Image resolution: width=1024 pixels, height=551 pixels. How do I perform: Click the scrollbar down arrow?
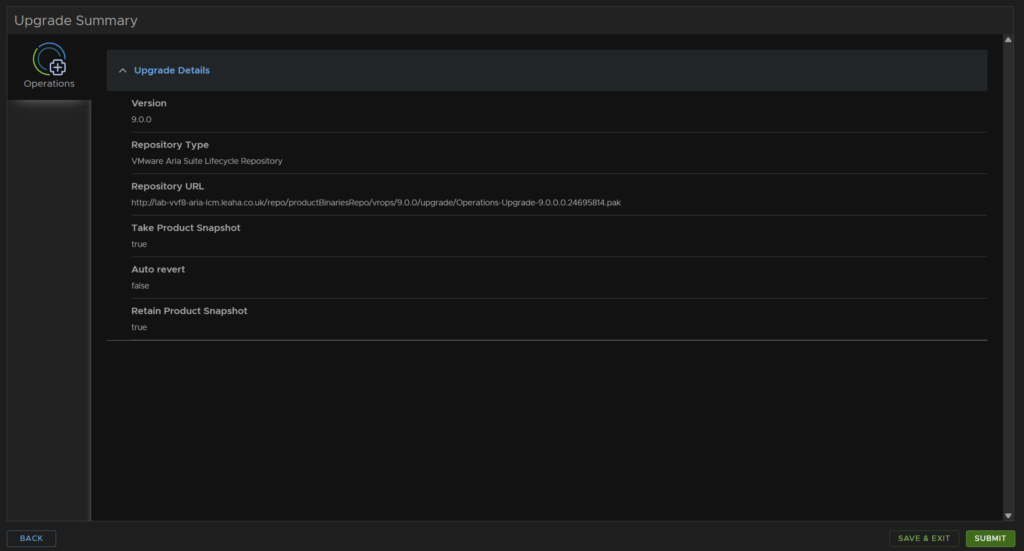tap(1008, 516)
